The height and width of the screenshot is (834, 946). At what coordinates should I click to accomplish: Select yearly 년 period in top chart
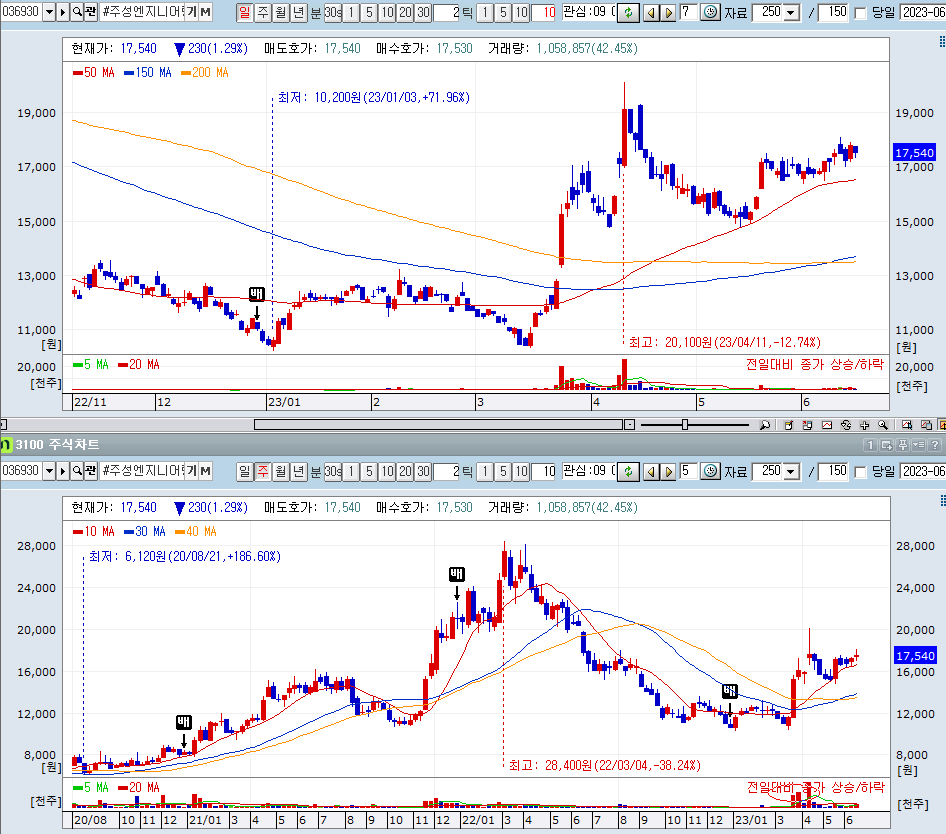pos(299,13)
